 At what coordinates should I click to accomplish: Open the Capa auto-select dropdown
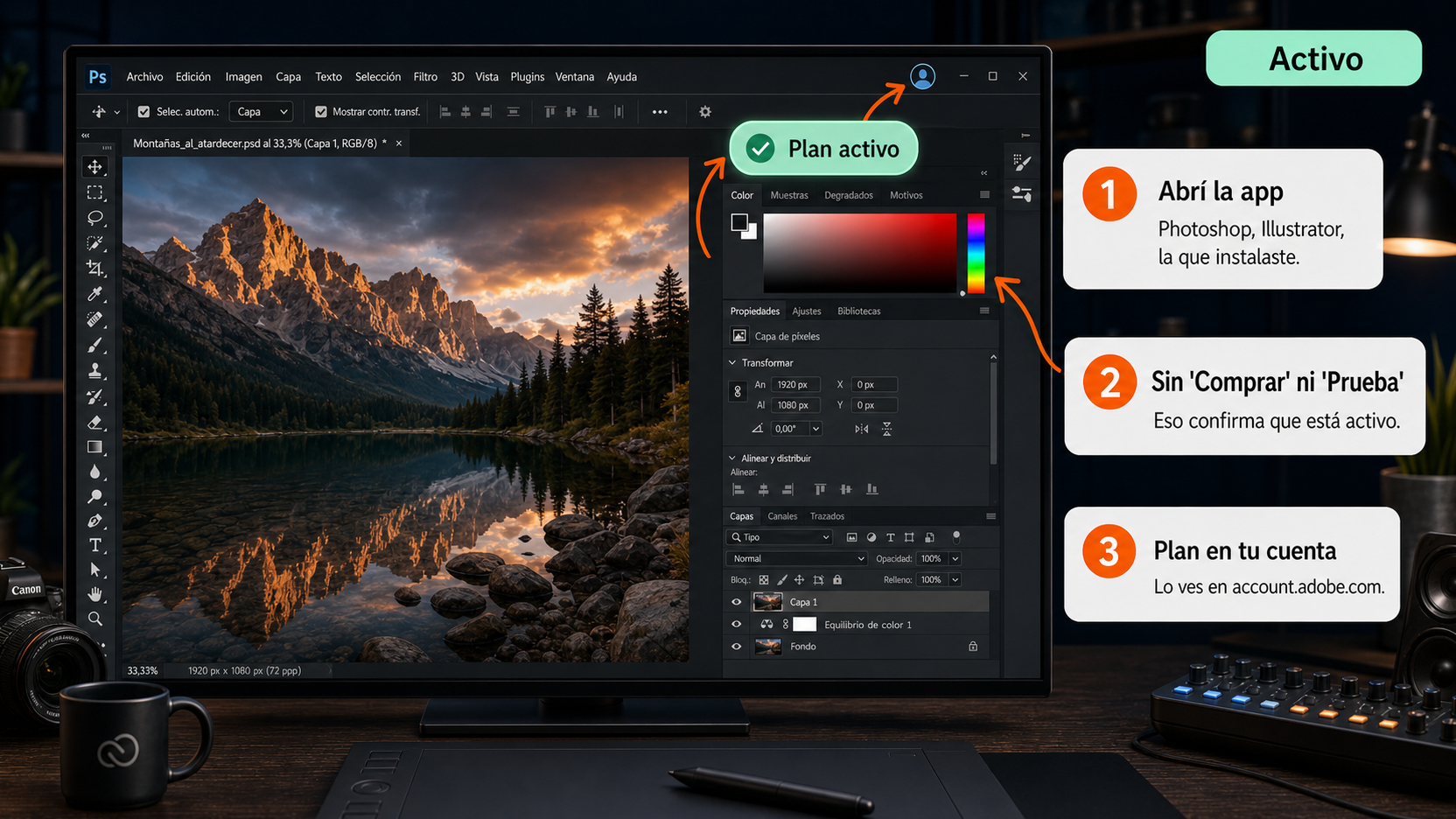tap(261, 112)
